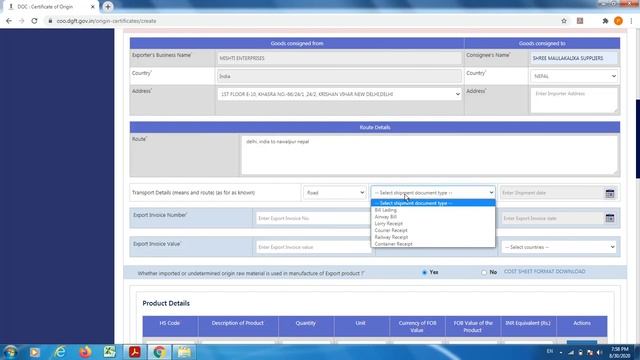
Task: Open exporter Address dropdown
Action: (339, 94)
